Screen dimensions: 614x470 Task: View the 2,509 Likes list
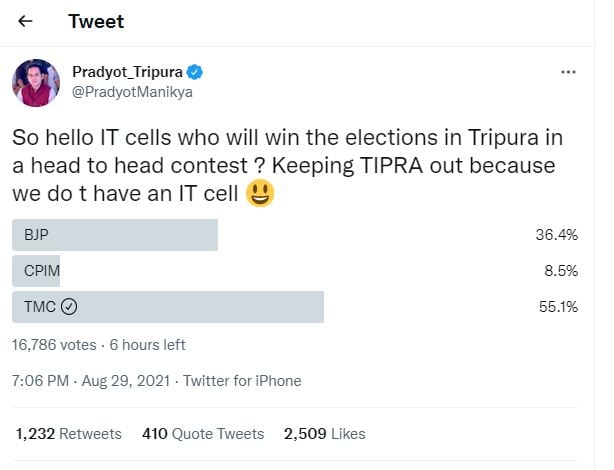(325, 434)
